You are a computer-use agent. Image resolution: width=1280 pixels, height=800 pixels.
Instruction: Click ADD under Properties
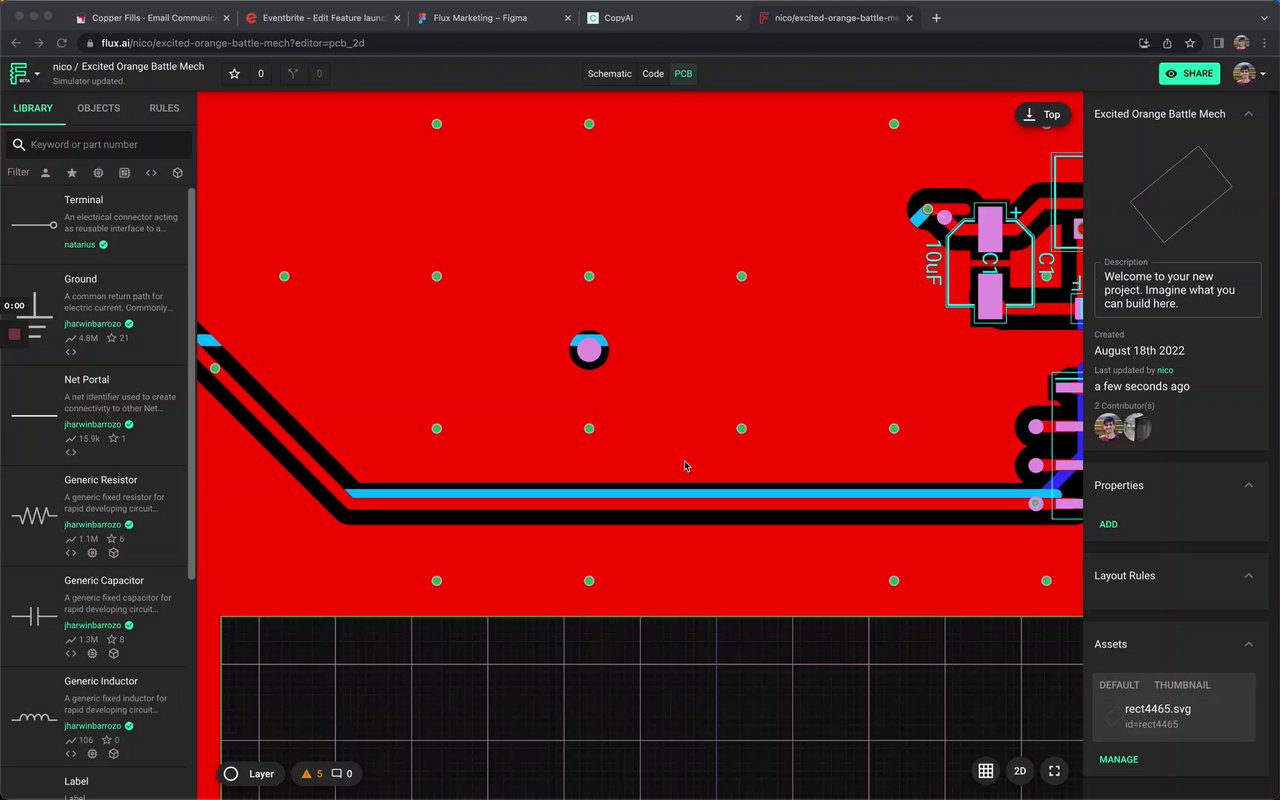point(1108,524)
